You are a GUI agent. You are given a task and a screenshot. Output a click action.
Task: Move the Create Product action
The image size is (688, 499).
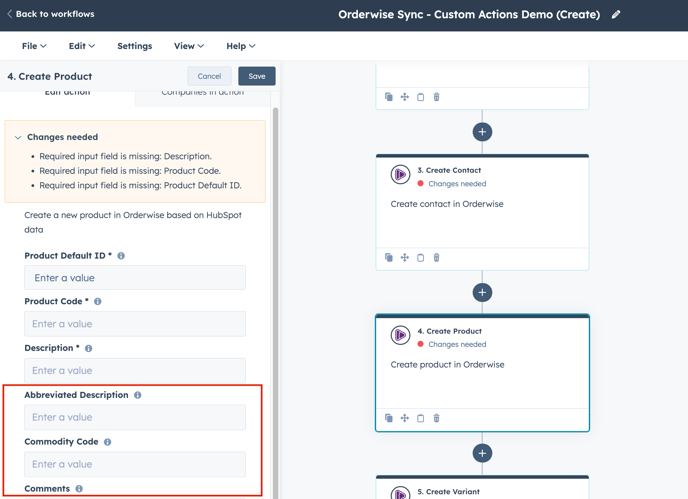[405, 418]
